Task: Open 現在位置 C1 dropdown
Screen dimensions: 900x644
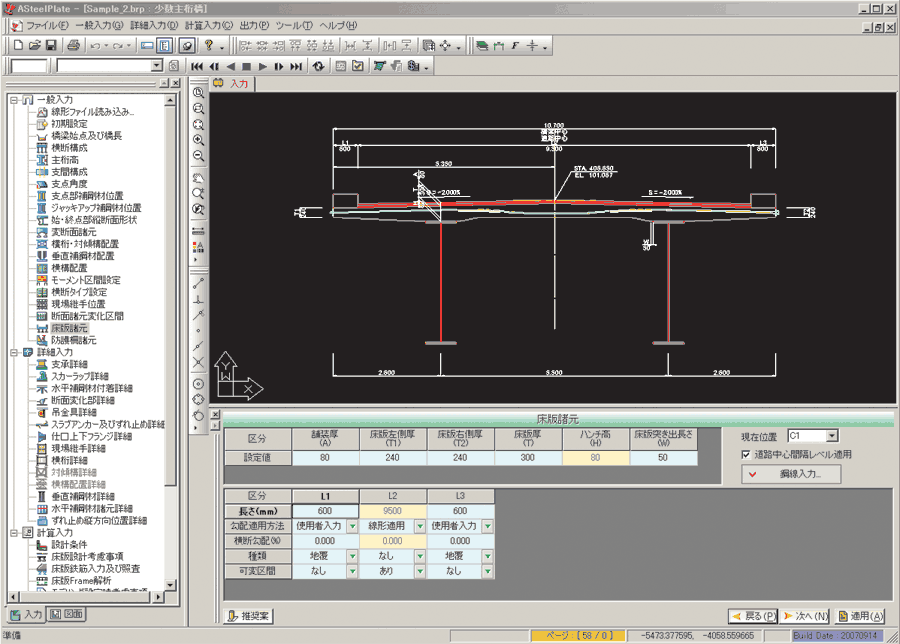Action: tap(832, 436)
